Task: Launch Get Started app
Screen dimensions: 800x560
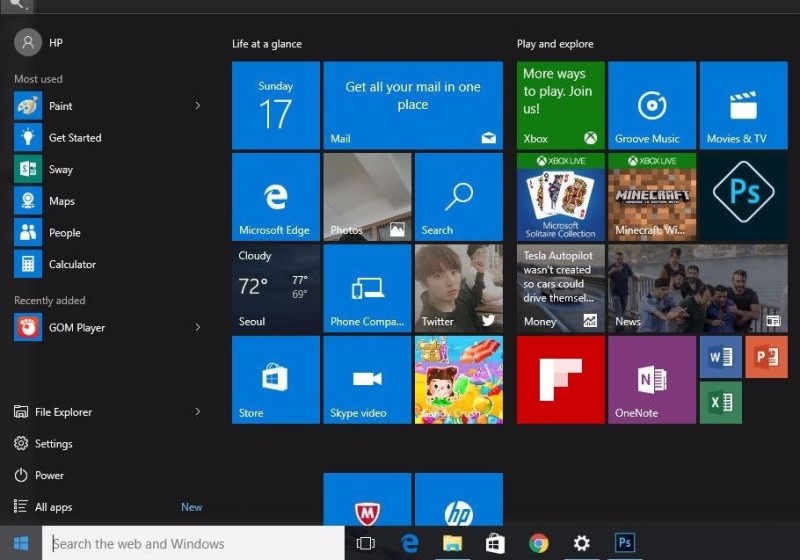Action: tap(108, 138)
